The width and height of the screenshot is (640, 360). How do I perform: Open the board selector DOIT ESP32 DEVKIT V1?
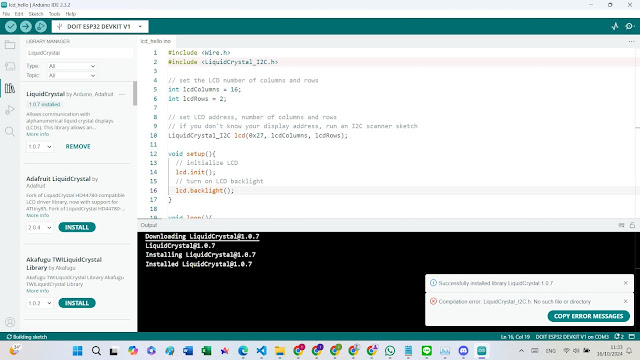click(100, 27)
